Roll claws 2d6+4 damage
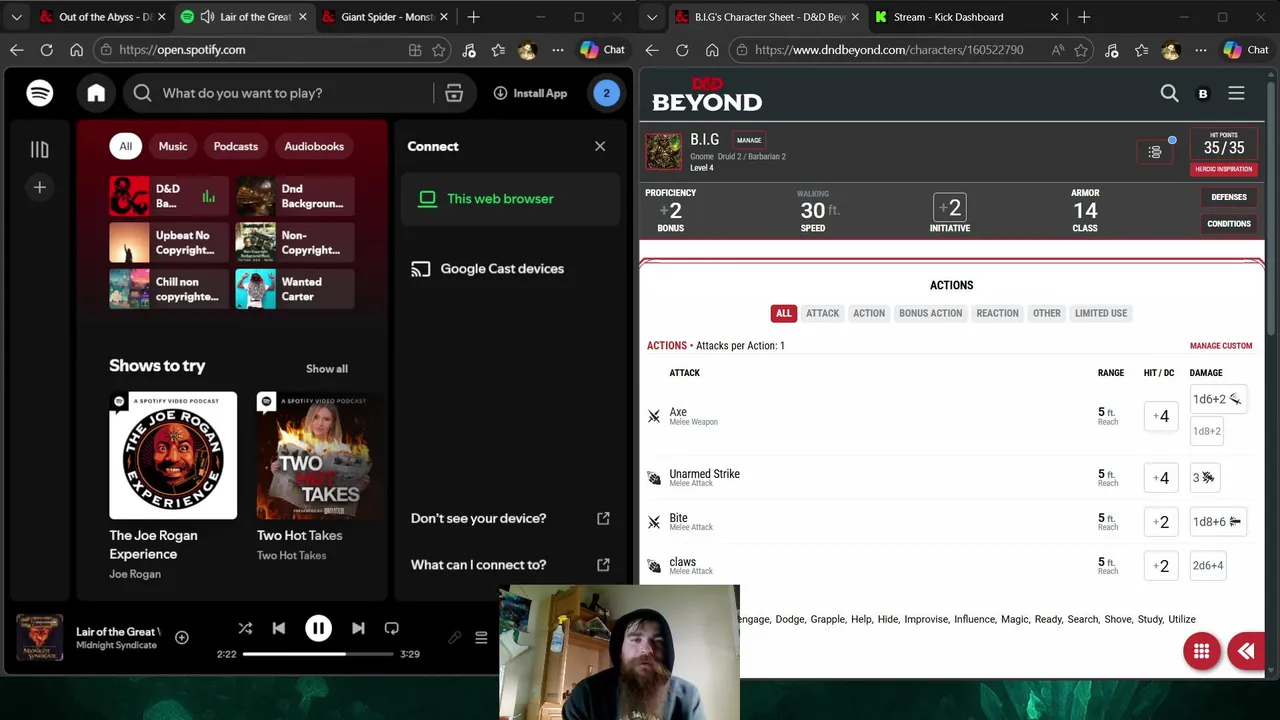Viewport: 1280px width, 720px height. coord(1208,566)
